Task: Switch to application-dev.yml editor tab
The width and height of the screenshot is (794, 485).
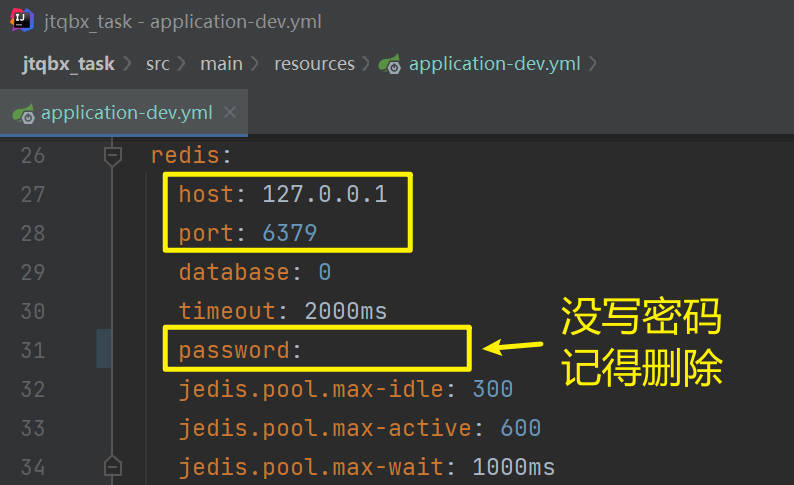Action: click(x=126, y=112)
